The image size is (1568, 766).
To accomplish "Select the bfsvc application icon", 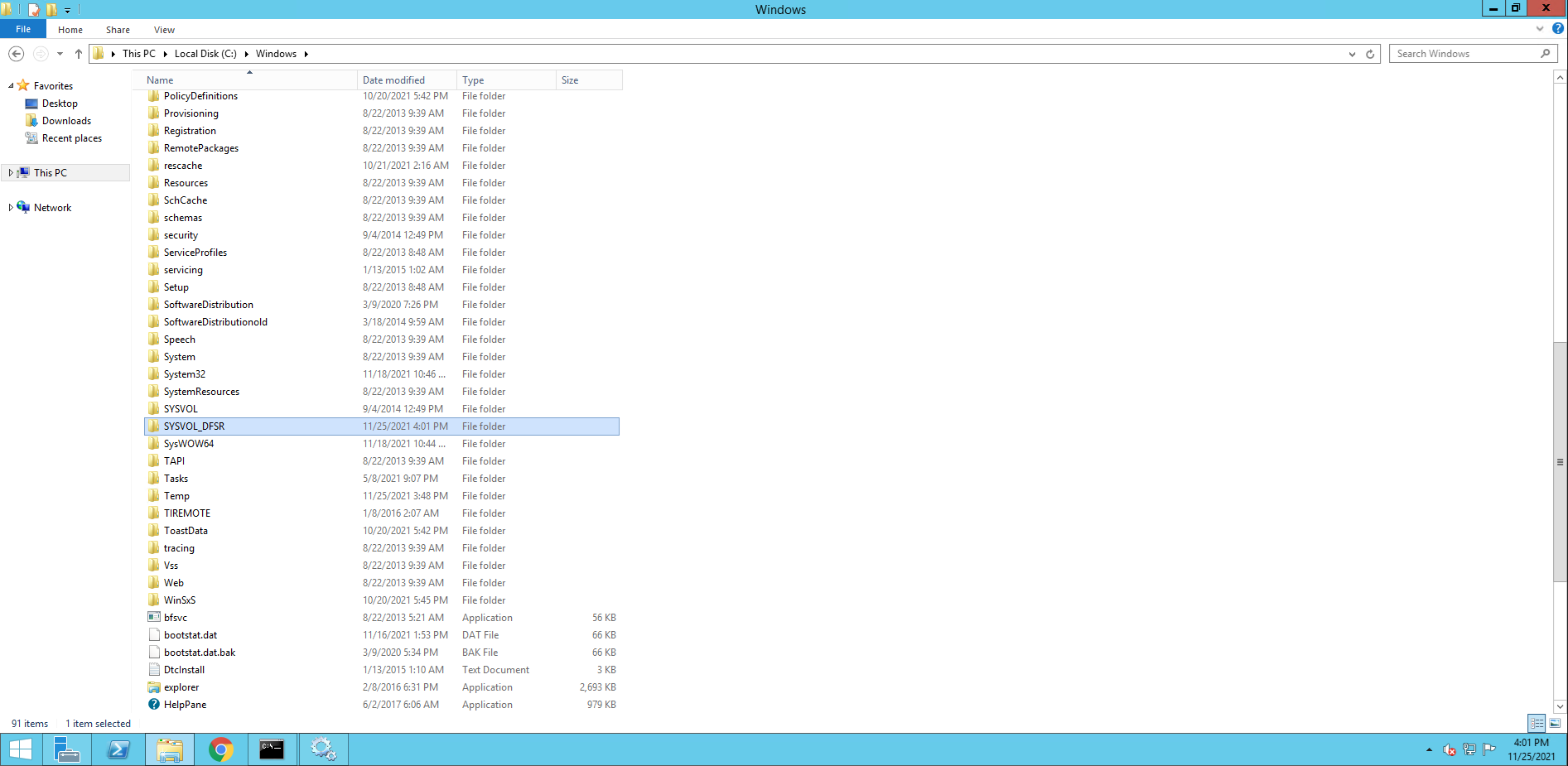I will click(x=154, y=618).
